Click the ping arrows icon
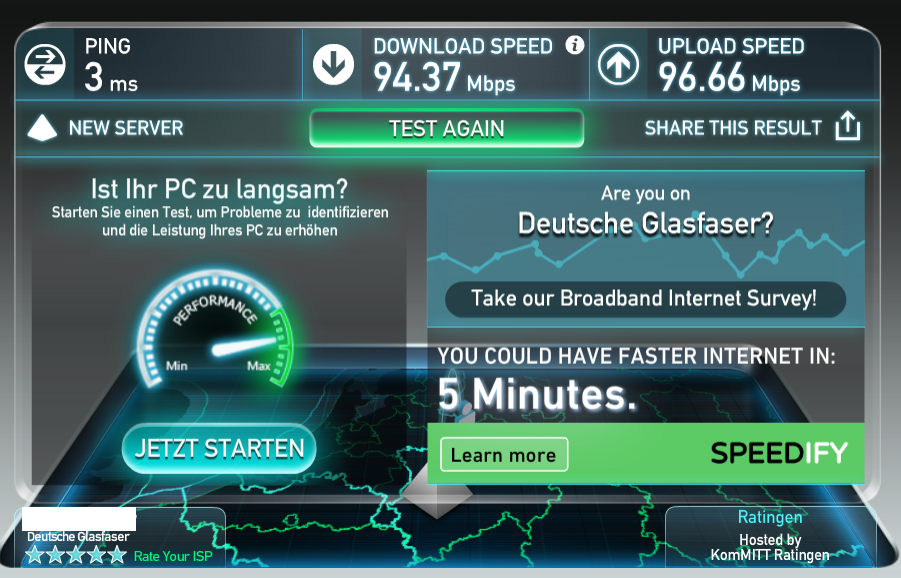Screen dimensions: 901x578 click(45, 64)
